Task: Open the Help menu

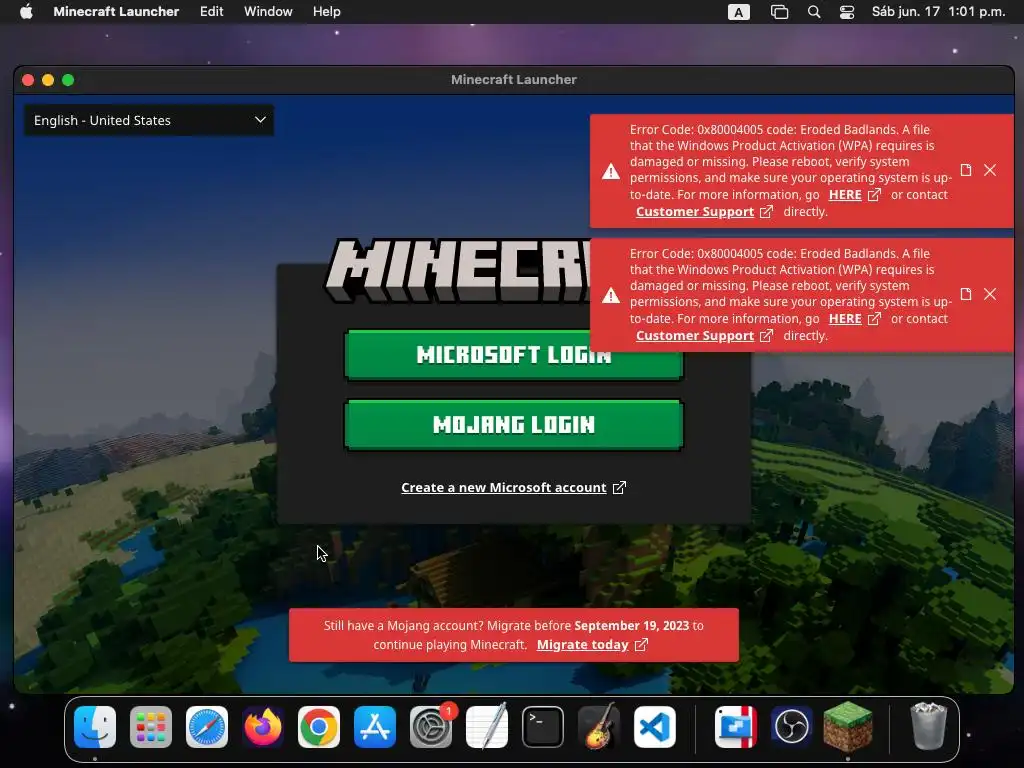Action: click(x=327, y=12)
